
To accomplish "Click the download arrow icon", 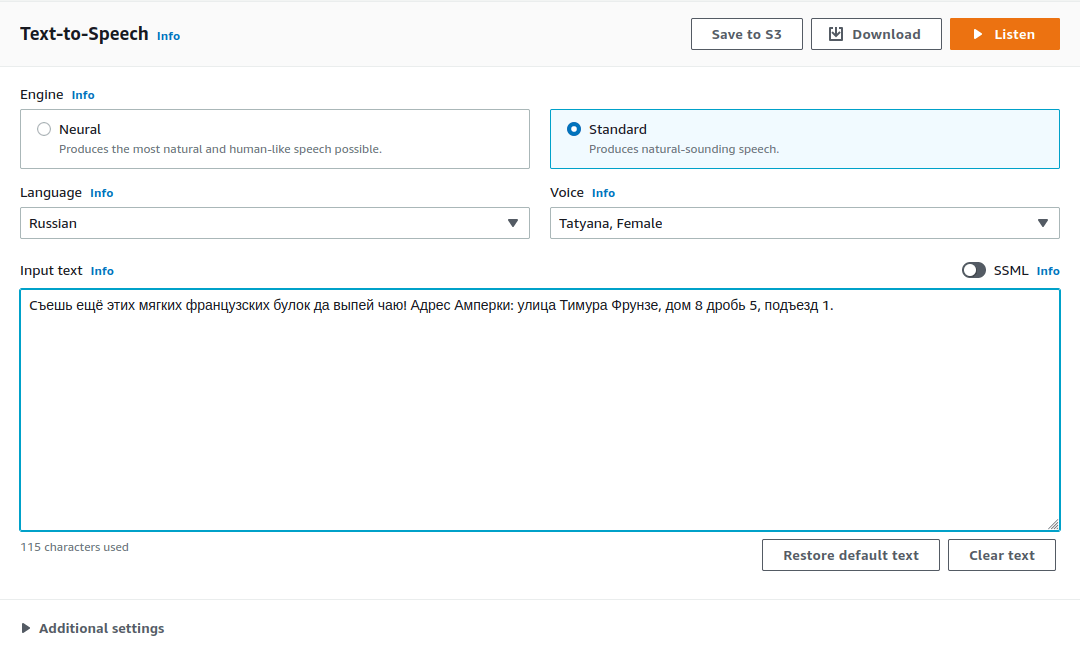I will click(836, 34).
